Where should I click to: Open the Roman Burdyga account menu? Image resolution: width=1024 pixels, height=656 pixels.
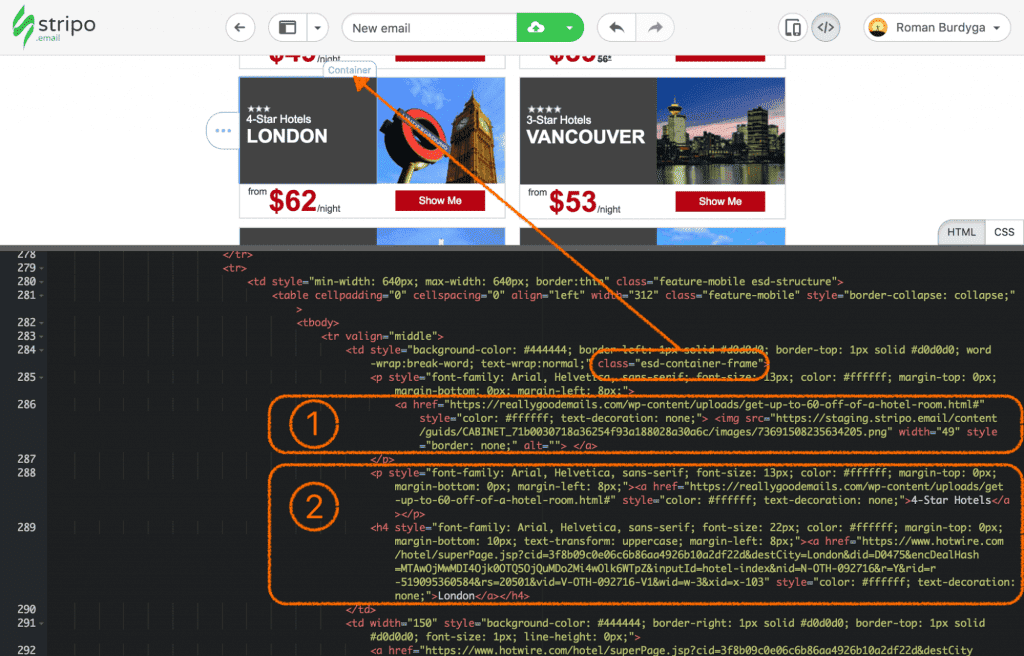(936, 28)
